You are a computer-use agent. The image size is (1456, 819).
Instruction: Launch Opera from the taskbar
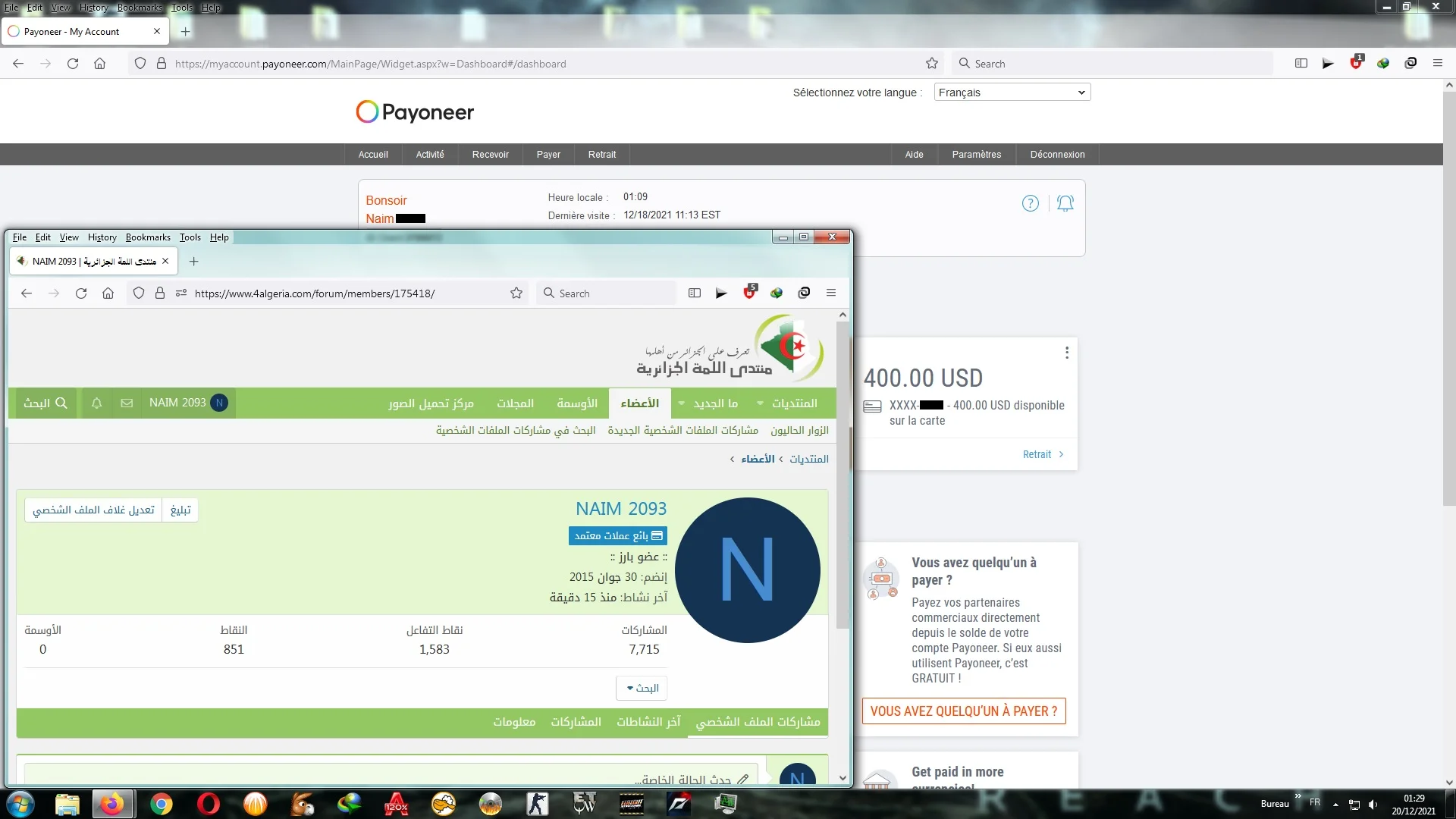coord(208,803)
